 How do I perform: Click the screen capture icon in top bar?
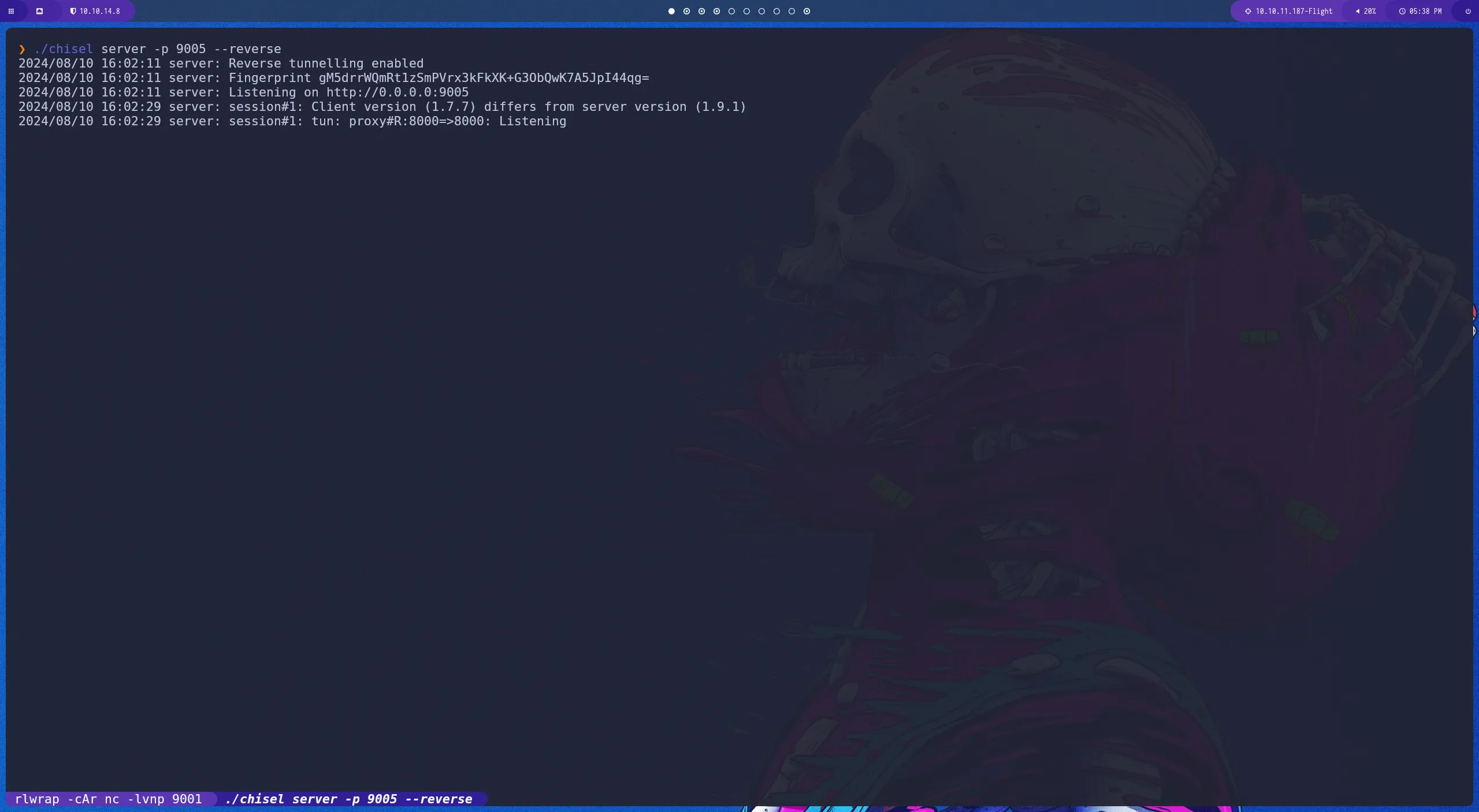click(x=40, y=11)
